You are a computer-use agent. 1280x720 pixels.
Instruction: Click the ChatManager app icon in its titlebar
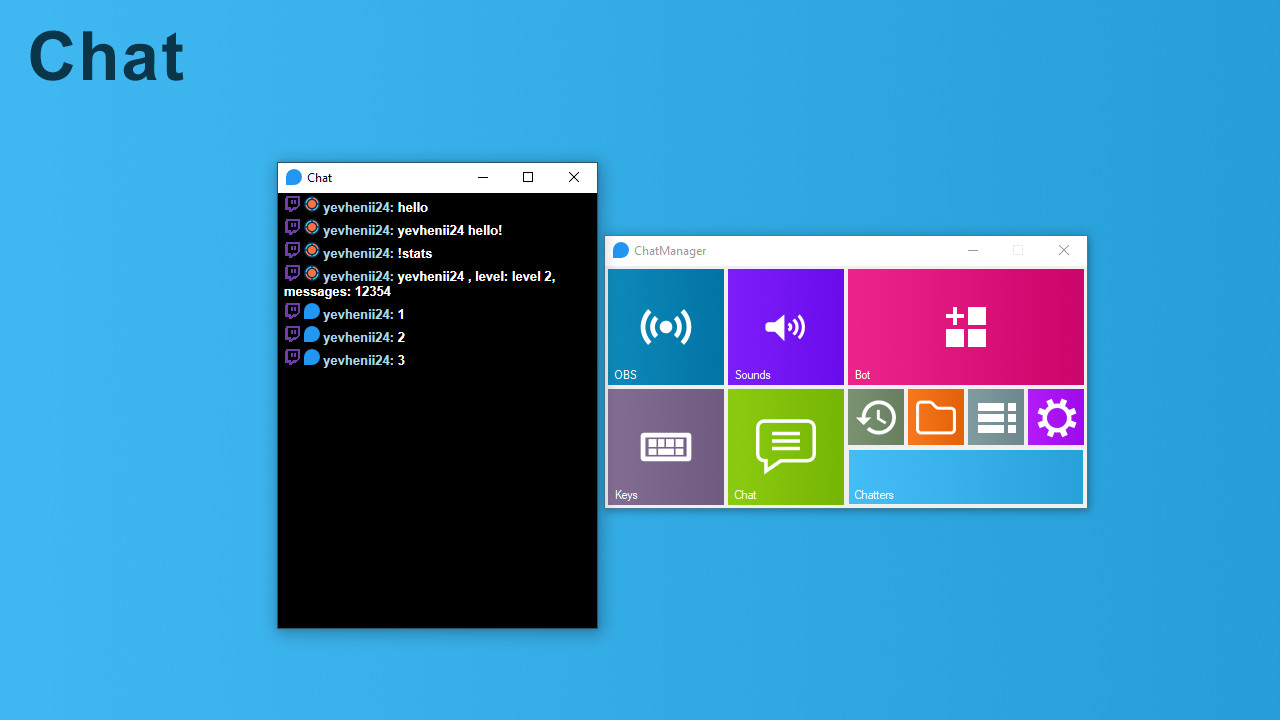pyautogui.click(x=621, y=251)
